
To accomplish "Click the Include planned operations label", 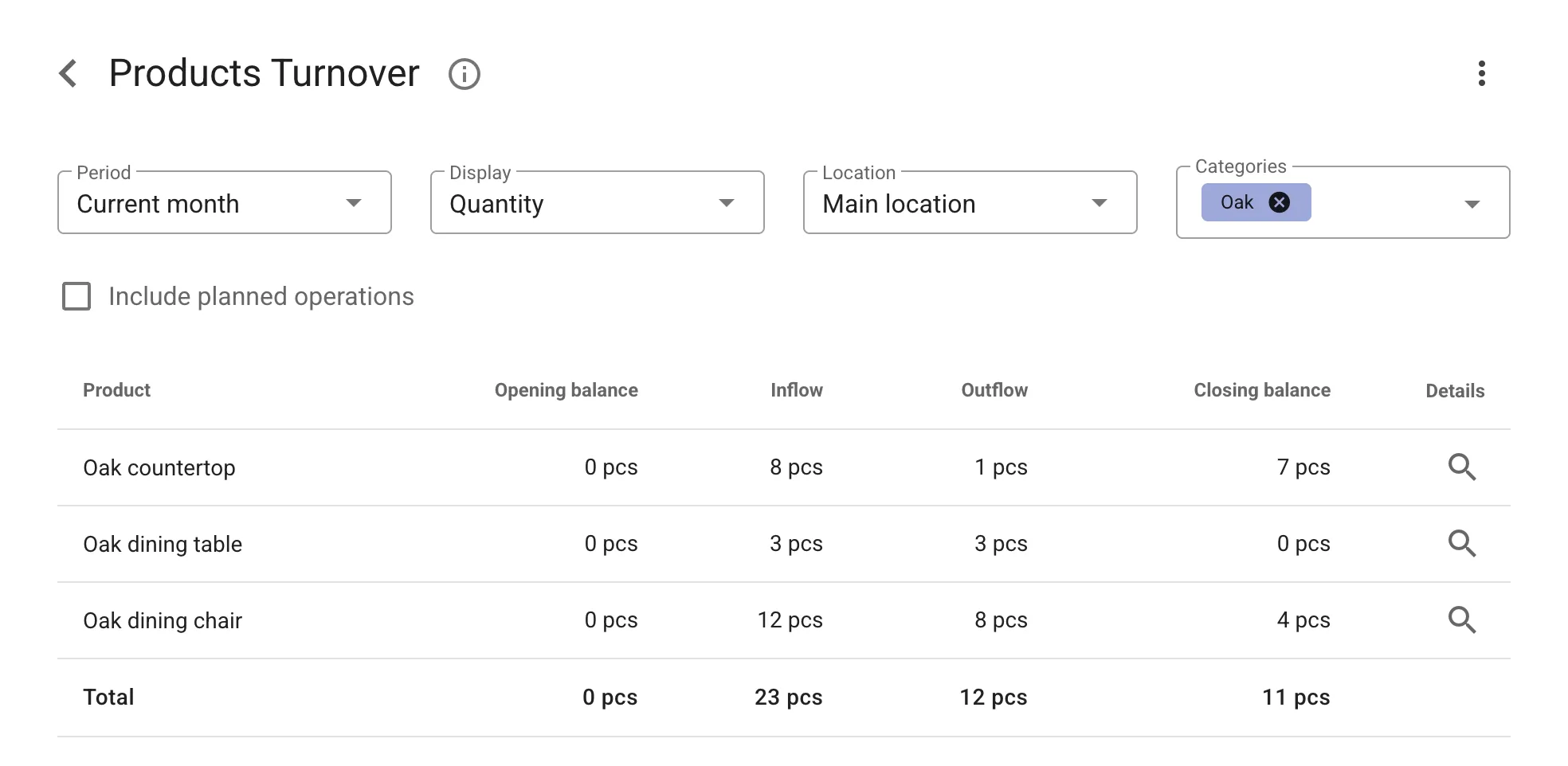I will pyautogui.click(x=261, y=296).
